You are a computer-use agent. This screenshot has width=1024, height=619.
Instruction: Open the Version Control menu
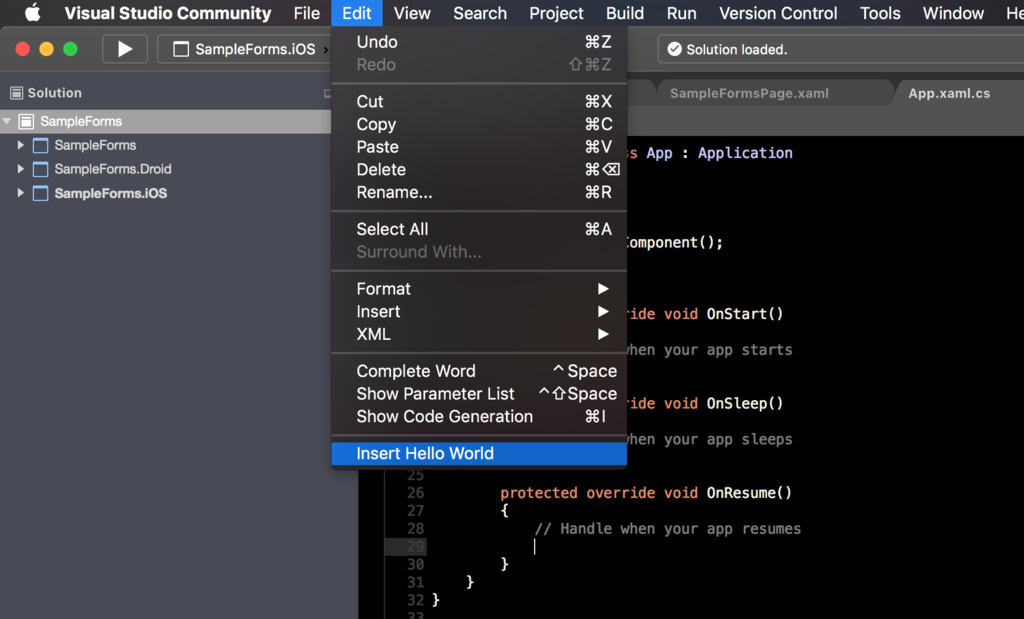[x=778, y=13]
